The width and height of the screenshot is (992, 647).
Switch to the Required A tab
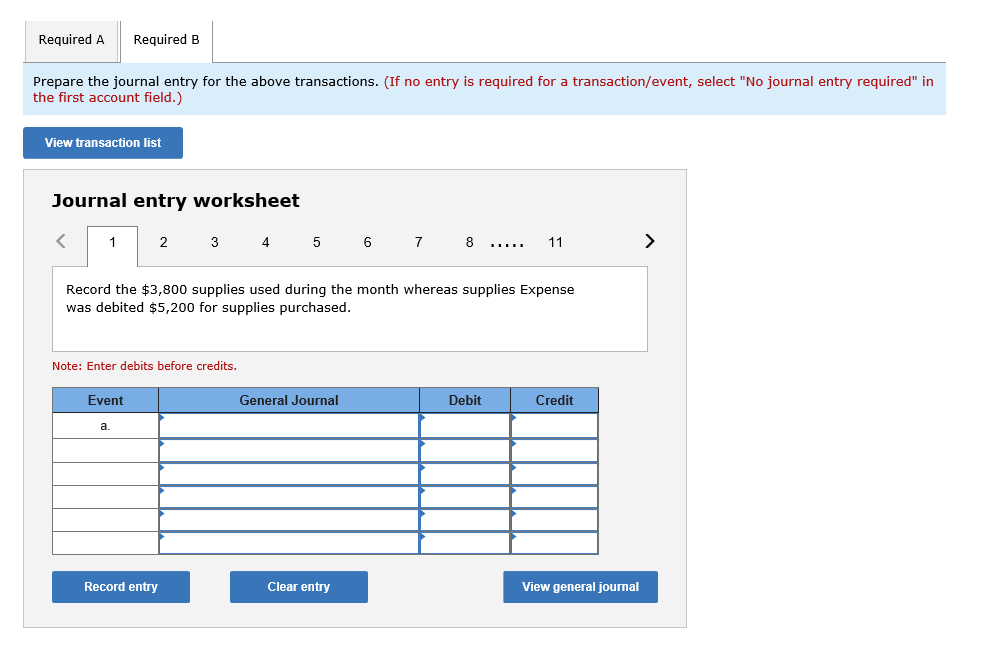[71, 39]
